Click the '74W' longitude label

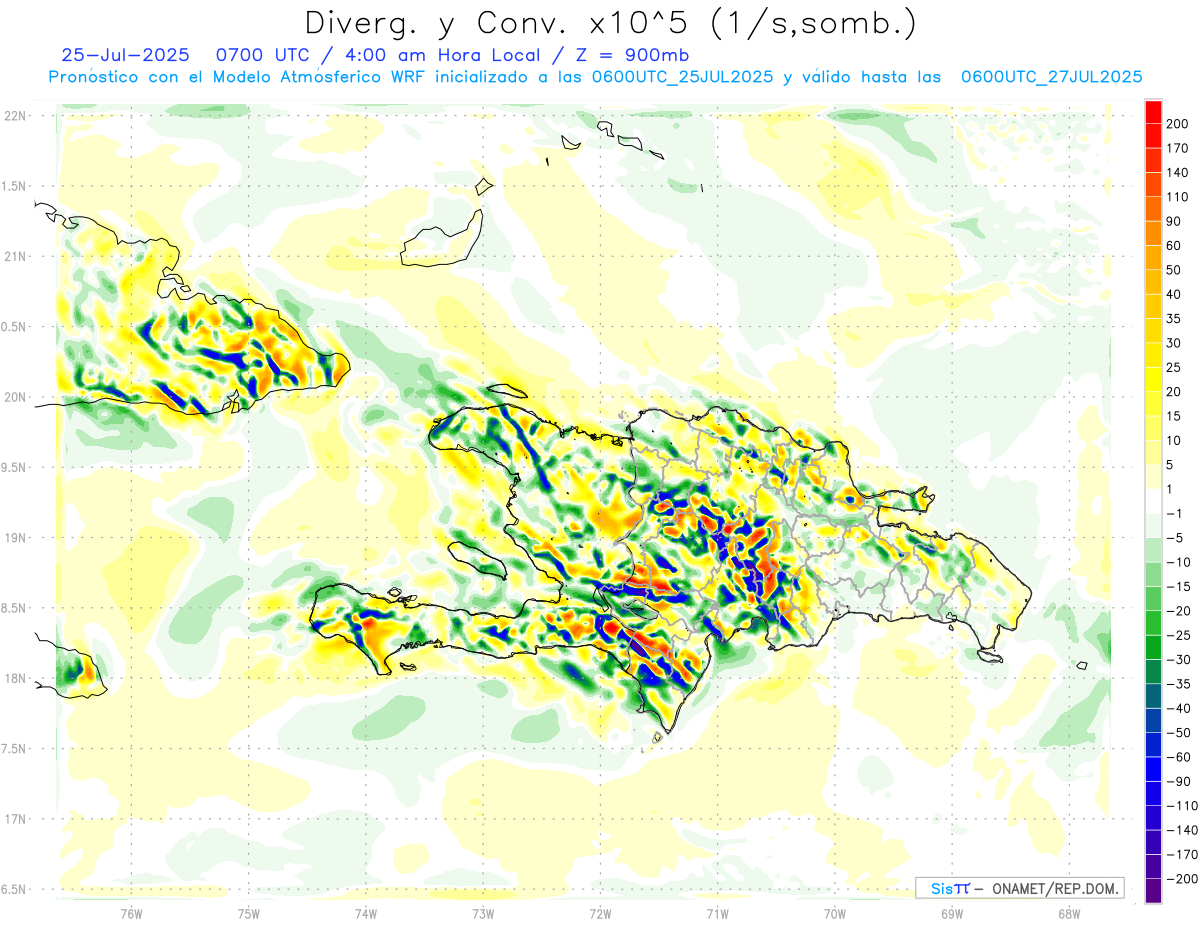point(365,913)
